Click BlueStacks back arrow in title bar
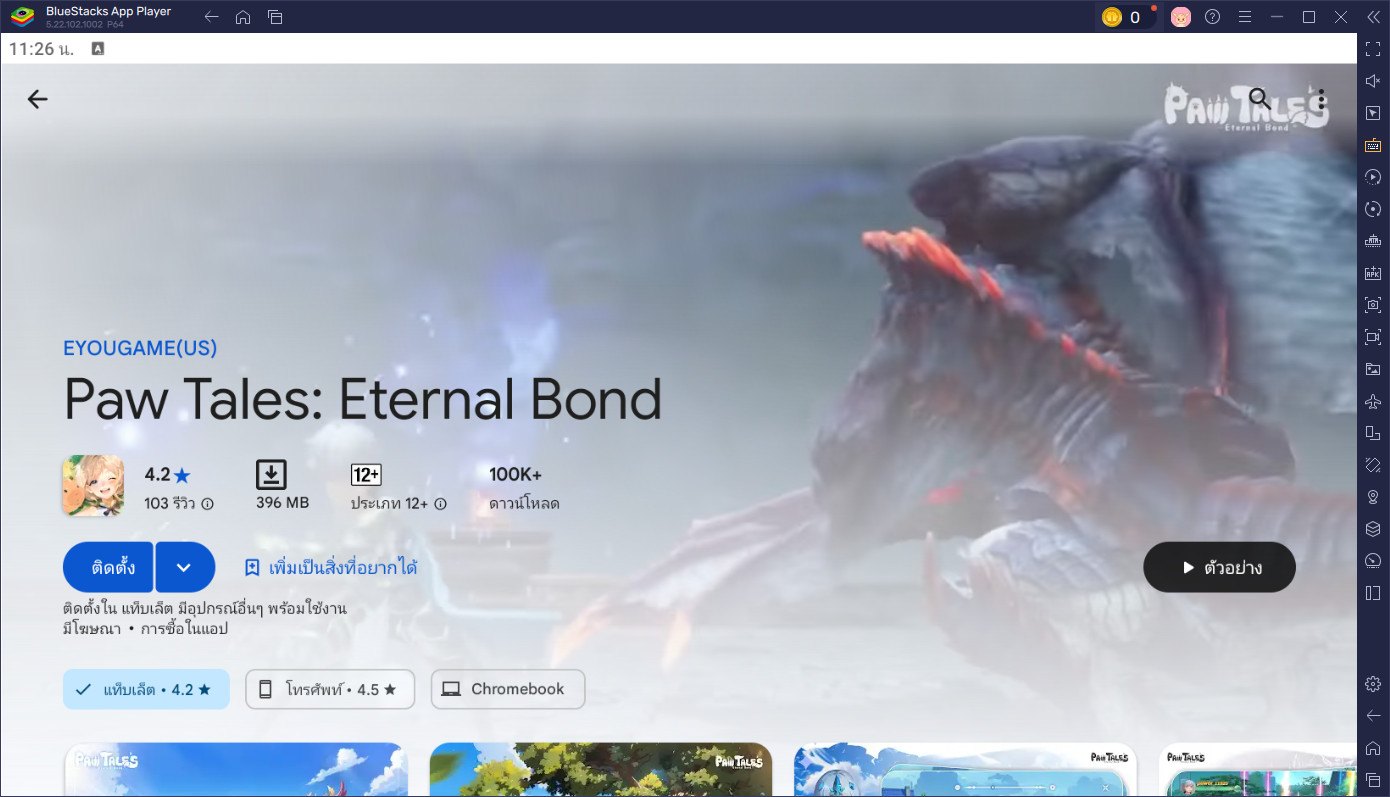The image size is (1390, 797). coord(211,17)
